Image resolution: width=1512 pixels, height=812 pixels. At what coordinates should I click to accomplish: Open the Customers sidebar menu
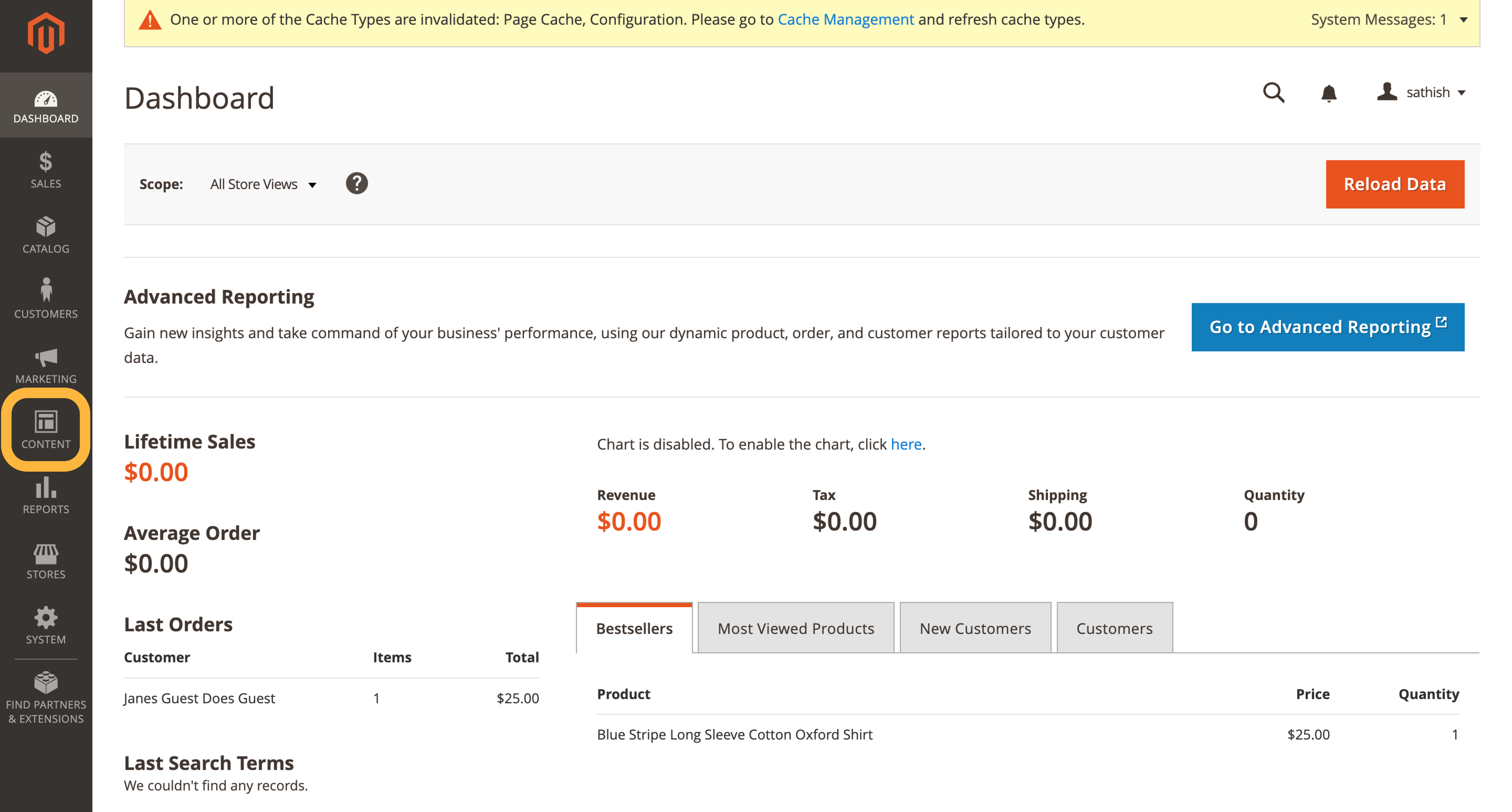(46, 299)
